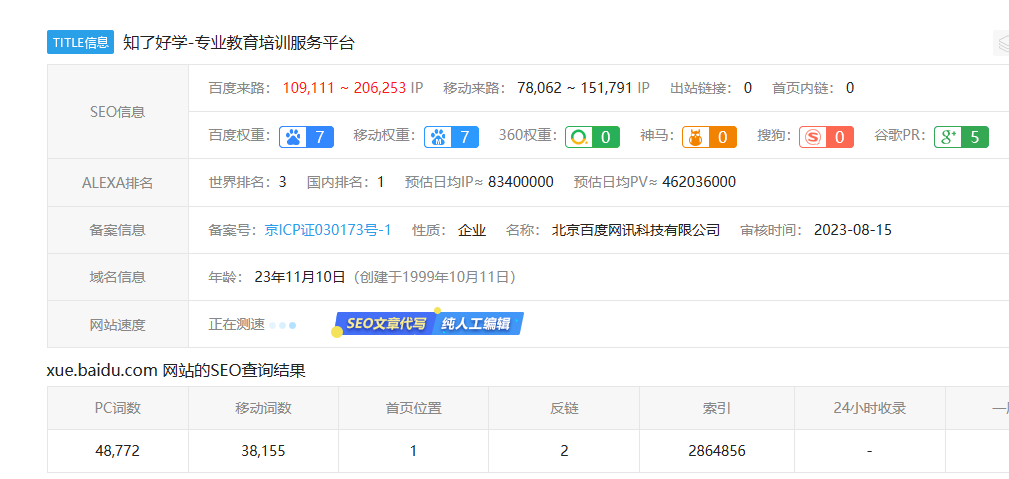This screenshot has width=1009, height=479.
Task: Click the 反链 value 2
Action: [564, 451]
